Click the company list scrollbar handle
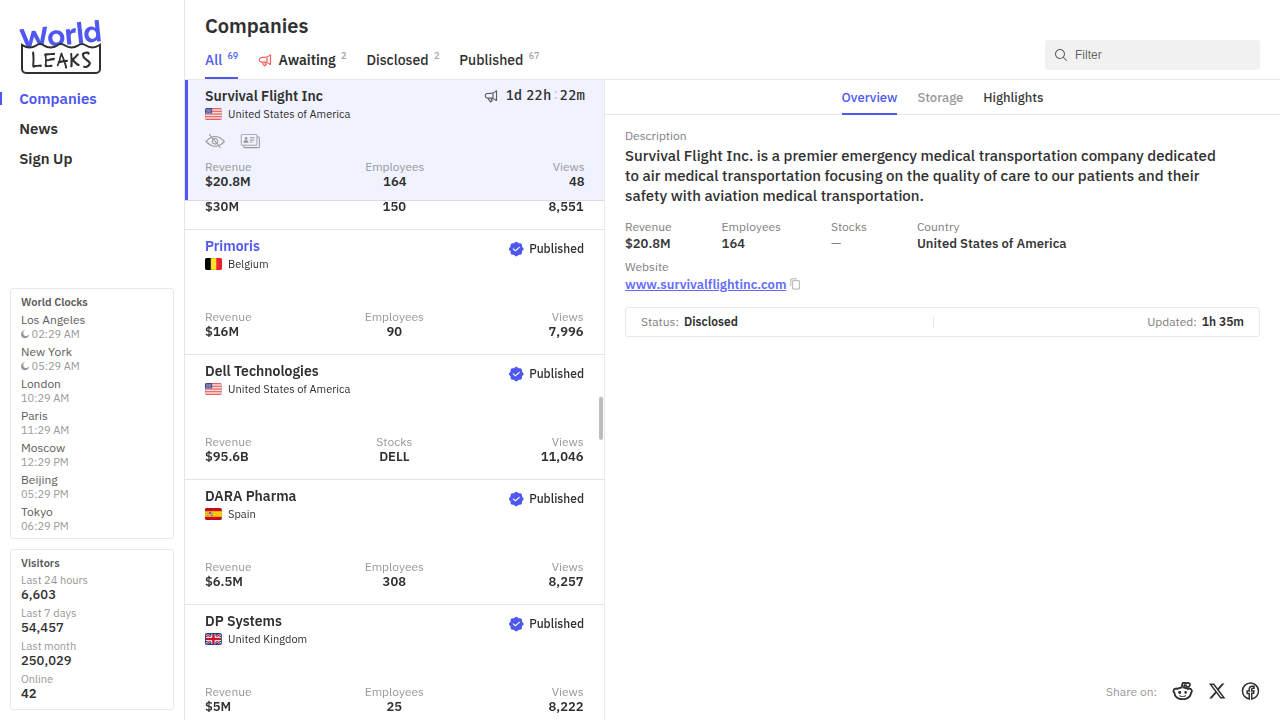 (x=601, y=418)
